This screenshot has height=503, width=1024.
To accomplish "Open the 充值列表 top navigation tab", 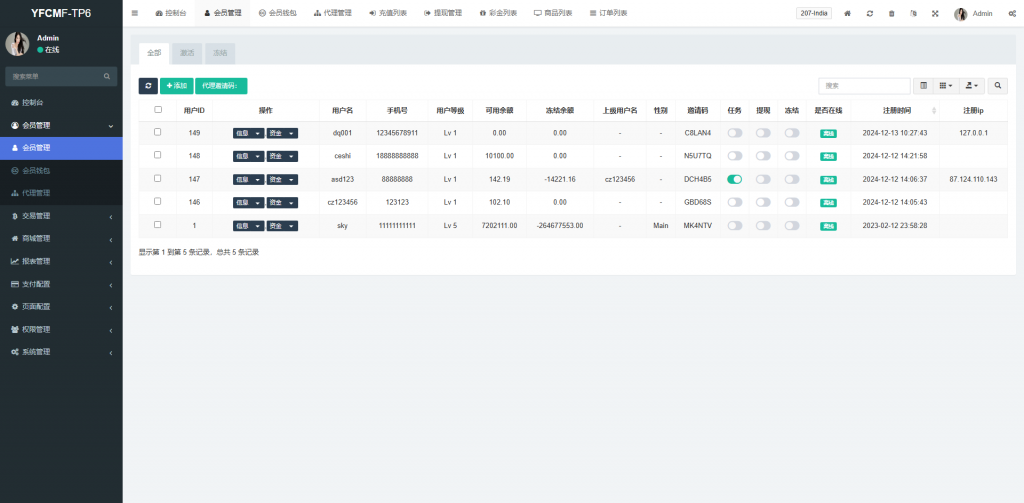I will coord(388,14).
